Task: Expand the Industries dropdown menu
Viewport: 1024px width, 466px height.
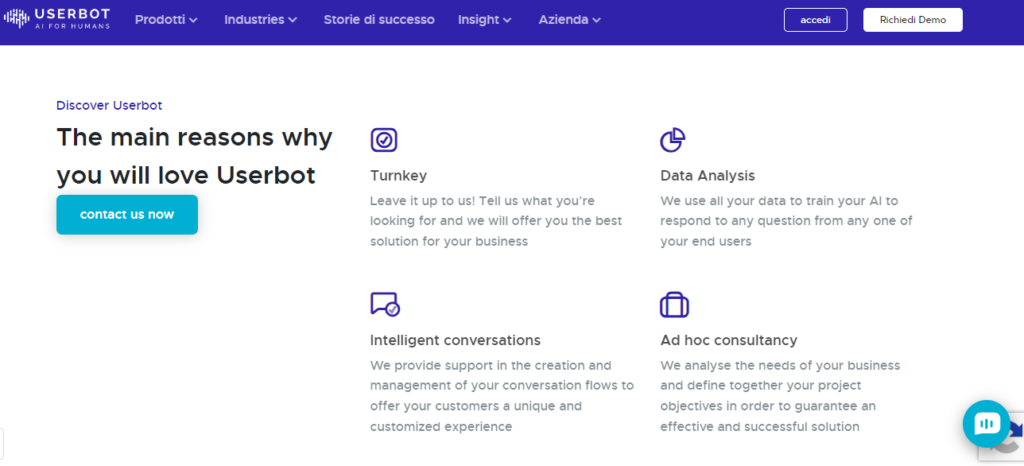Action: 261,20
